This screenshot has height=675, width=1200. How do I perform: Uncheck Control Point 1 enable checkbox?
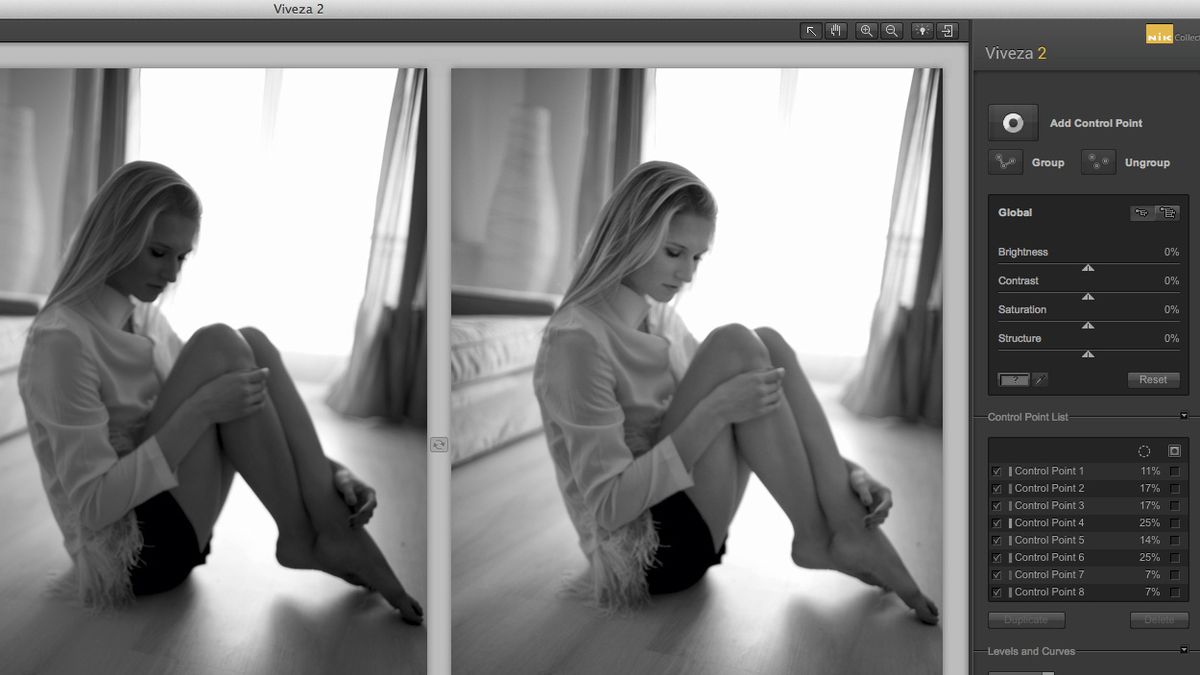pyautogui.click(x=996, y=471)
